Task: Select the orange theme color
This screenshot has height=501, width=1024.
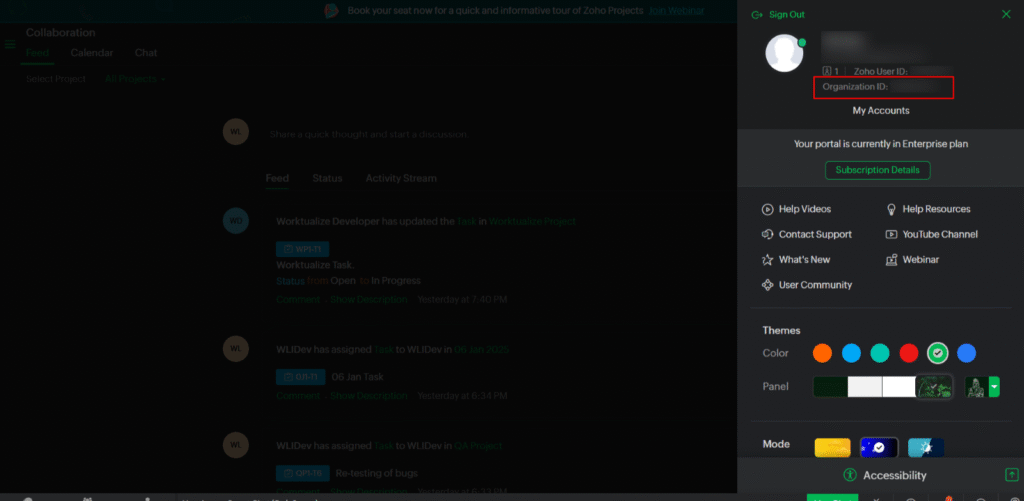Action: coord(822,353)
